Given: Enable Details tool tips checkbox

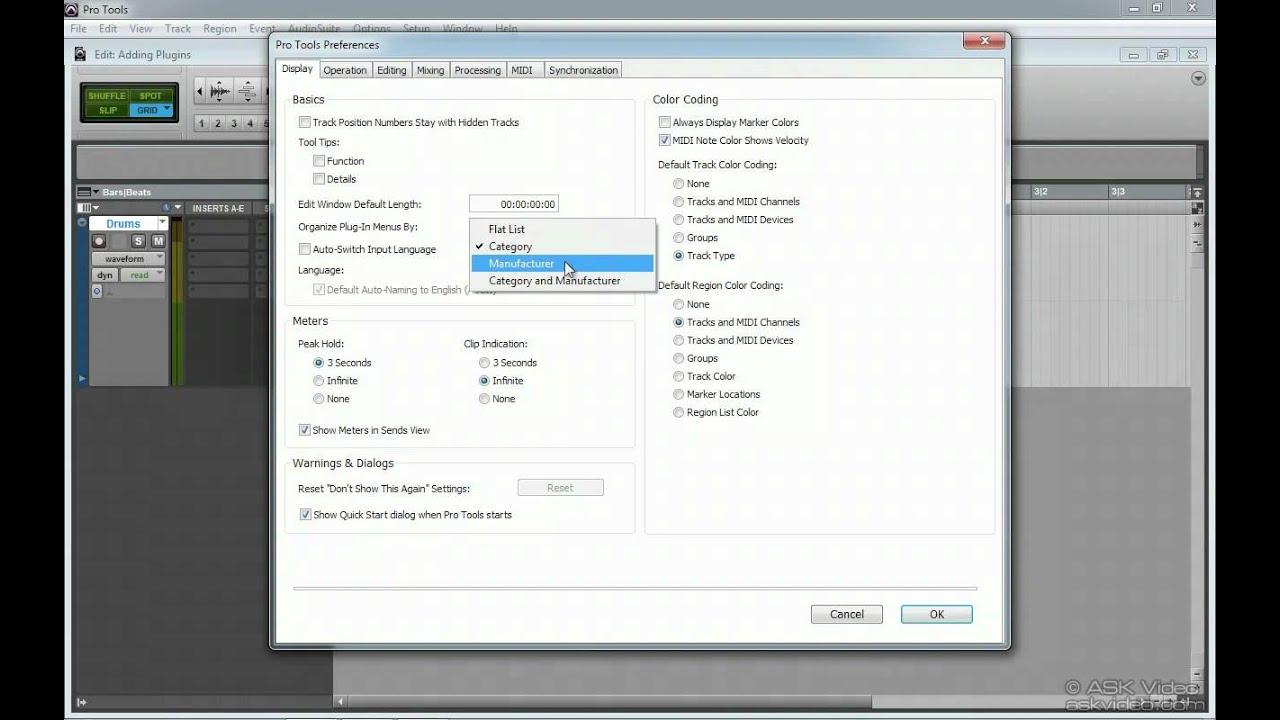Looking at the screenshot, I should click(x=319, y=179).
